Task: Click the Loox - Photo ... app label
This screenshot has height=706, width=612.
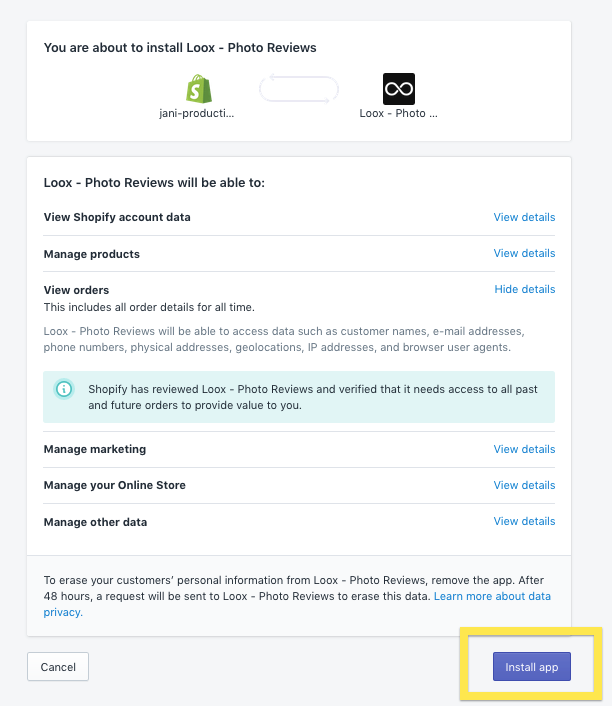Action: 399,113
